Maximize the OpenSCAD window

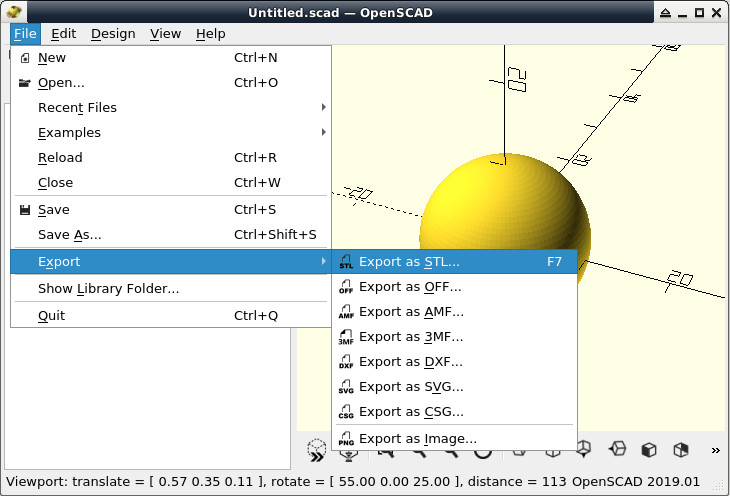(x=699, y=13)
